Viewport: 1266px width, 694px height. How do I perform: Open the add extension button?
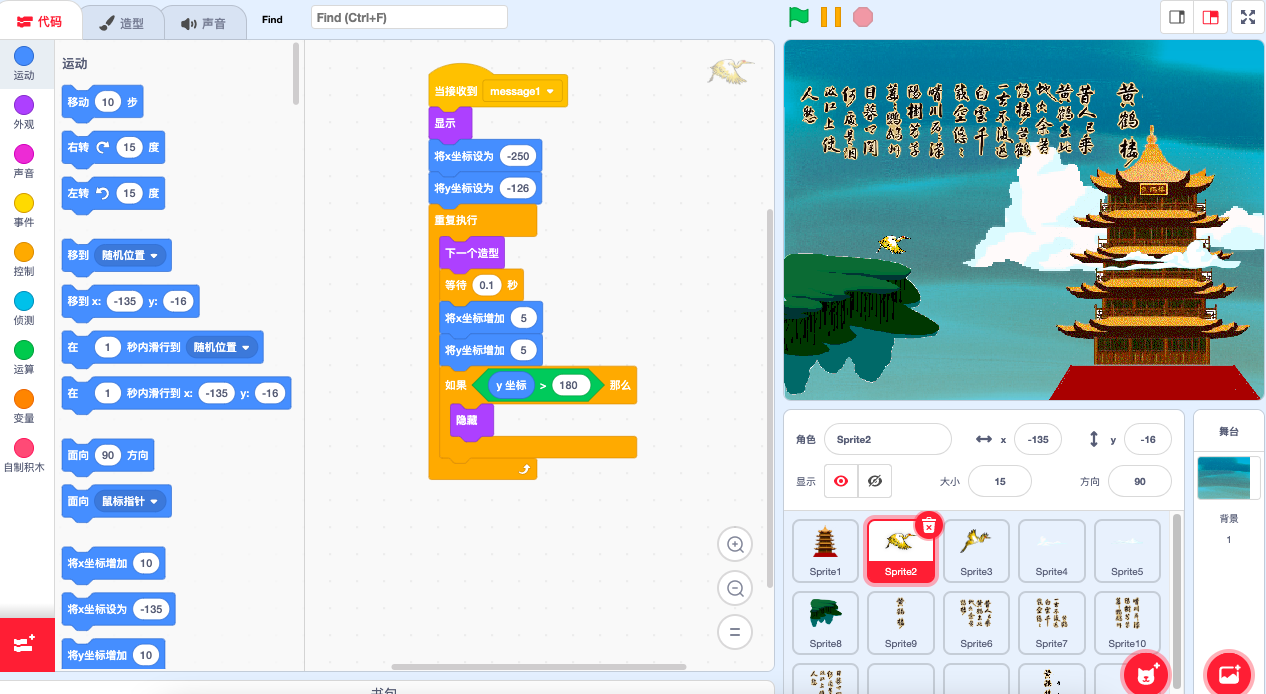(27, 645)
